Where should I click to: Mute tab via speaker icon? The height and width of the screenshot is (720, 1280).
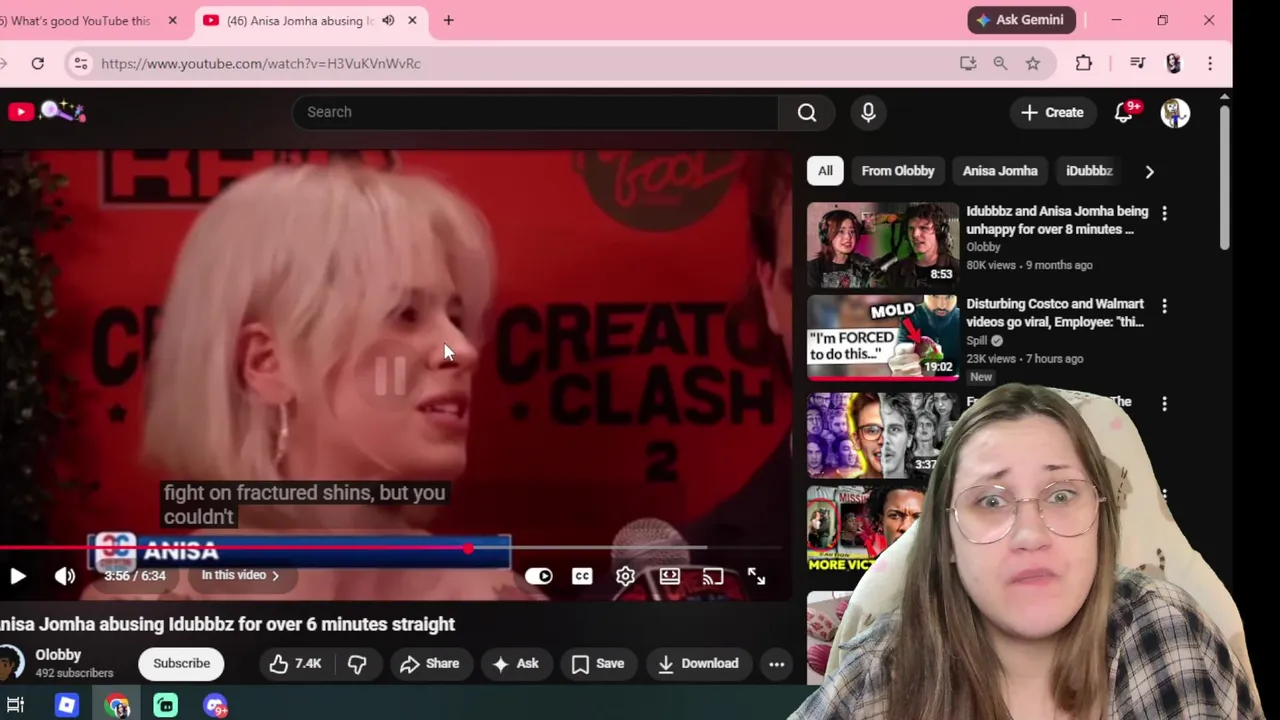tap(388, 20)
